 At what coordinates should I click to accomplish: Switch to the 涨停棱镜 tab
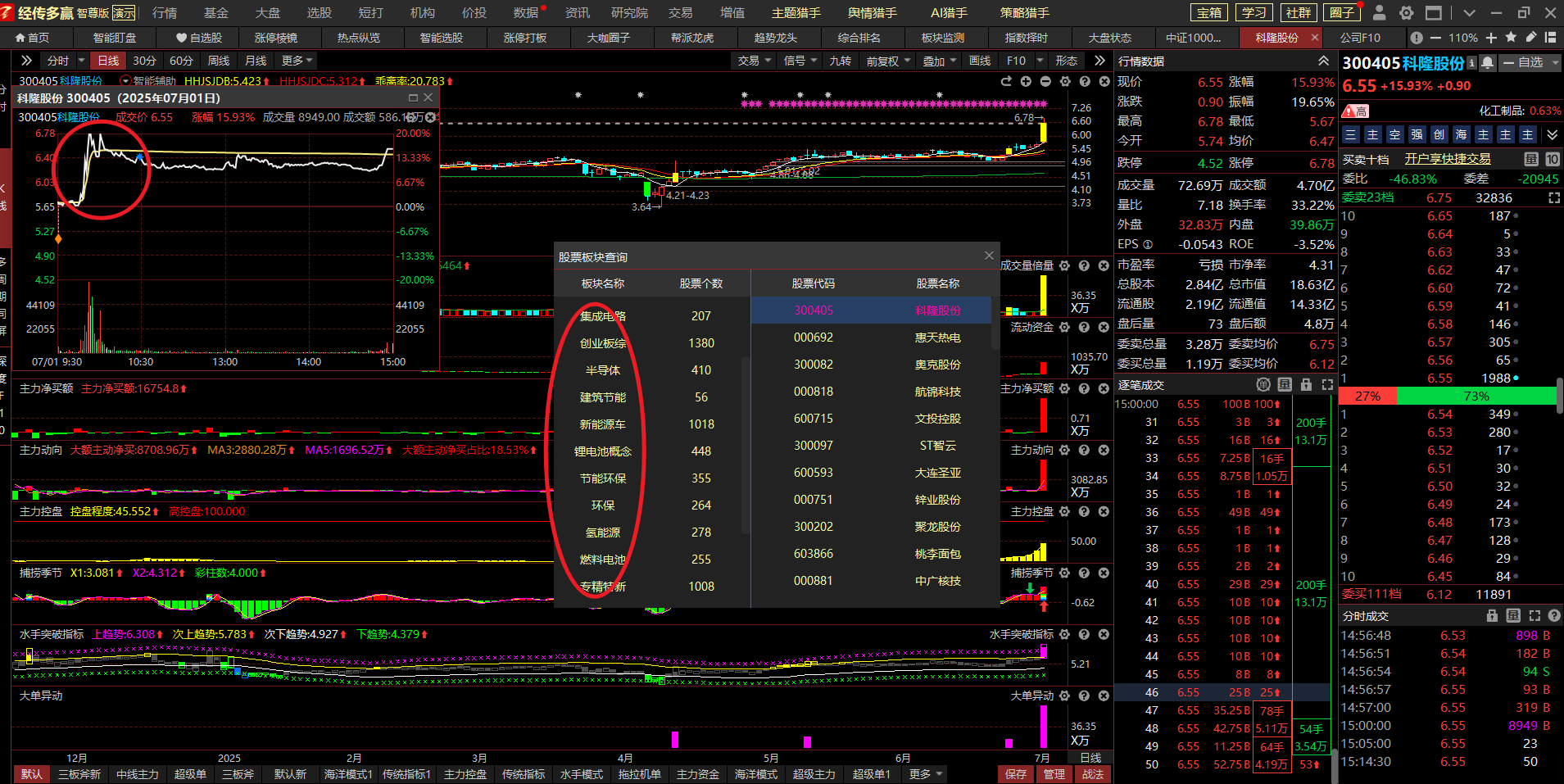[276, 38]
